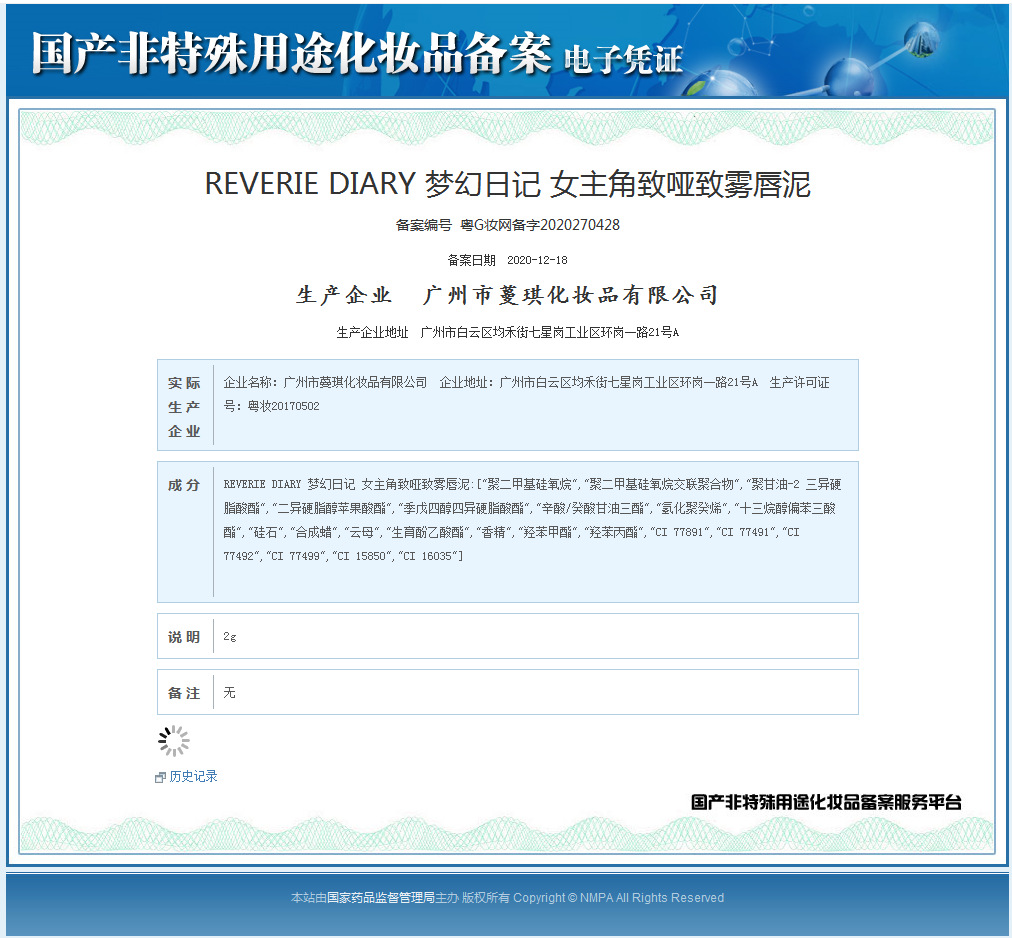The width and height of the screenshot is (1012, 938).
Task: Click manufacturer address line below 生产企业 heading
Action: (507, 332)
